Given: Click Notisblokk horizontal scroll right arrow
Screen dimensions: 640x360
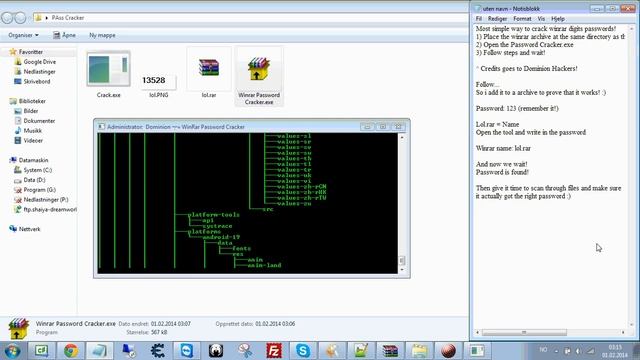Looking at the screenshot, I should (623, 332).
